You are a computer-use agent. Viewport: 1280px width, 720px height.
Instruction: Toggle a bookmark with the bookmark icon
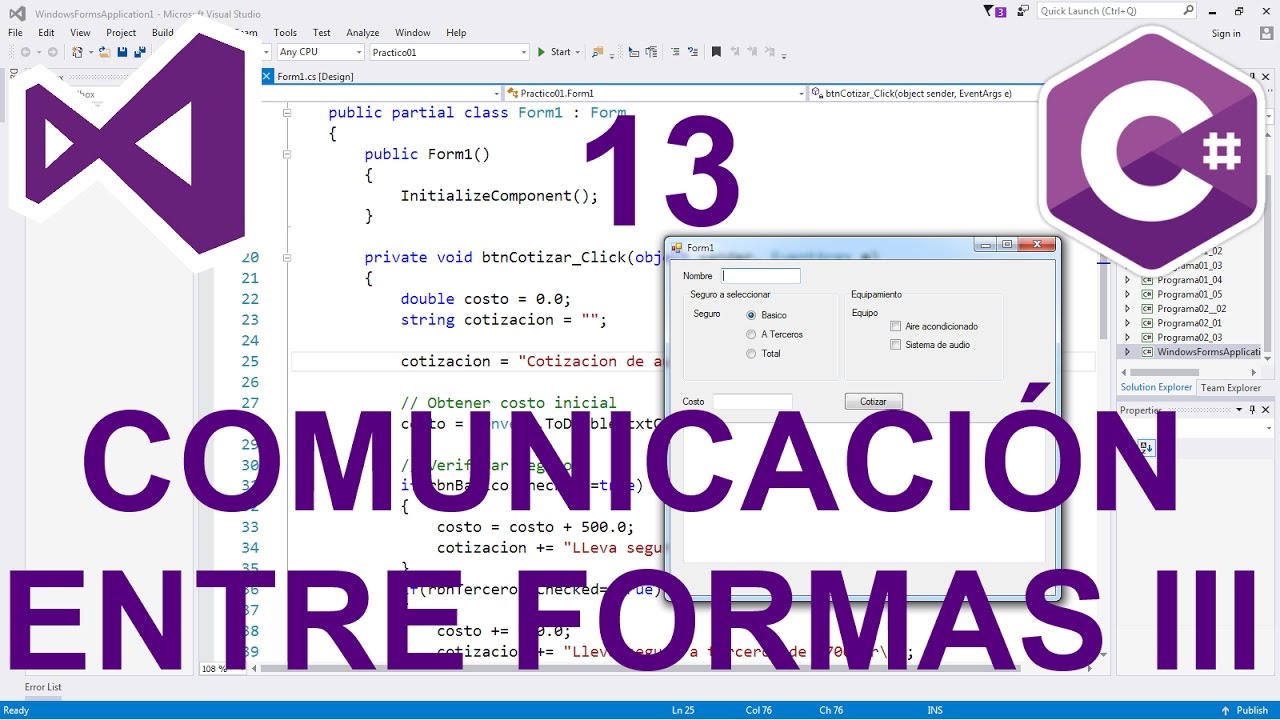click(716, 52)
